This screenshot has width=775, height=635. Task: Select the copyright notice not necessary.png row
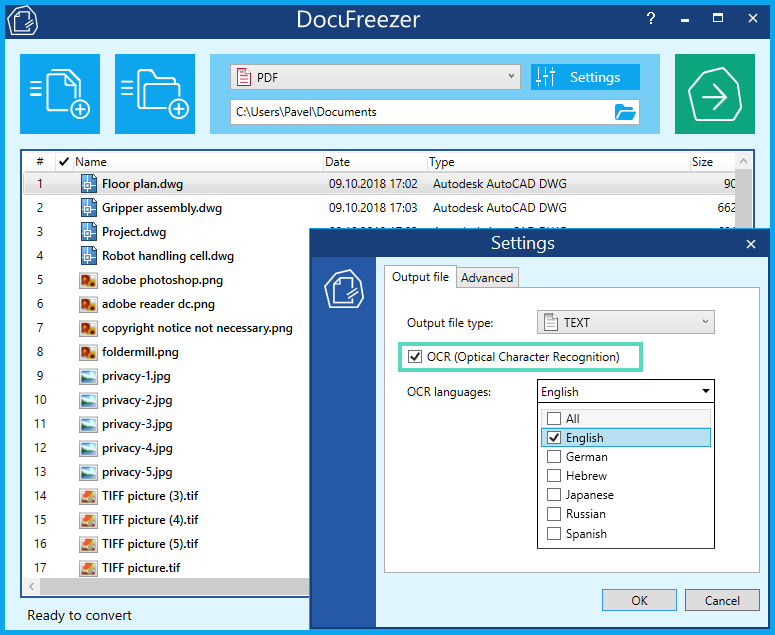pos(166,328)
